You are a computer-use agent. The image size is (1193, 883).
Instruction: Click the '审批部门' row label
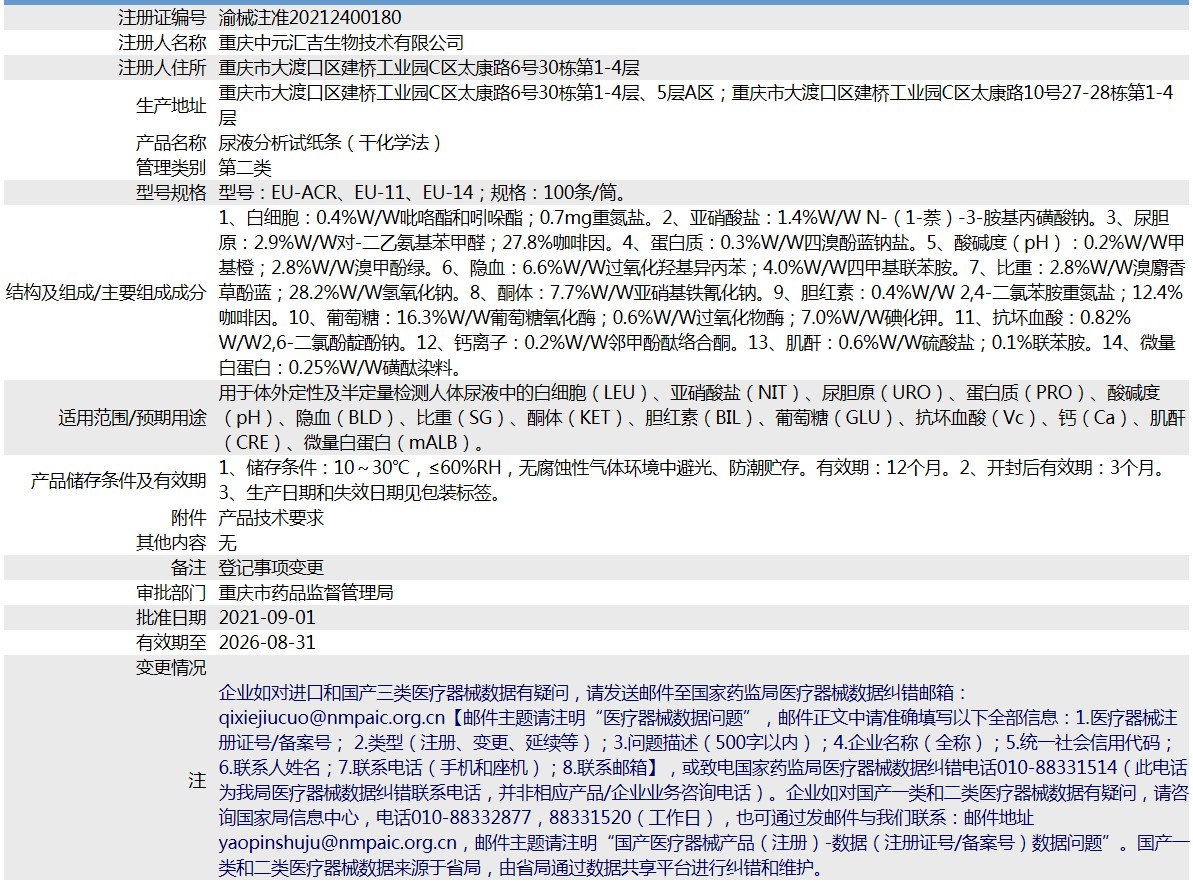click(x=171, y=593)
